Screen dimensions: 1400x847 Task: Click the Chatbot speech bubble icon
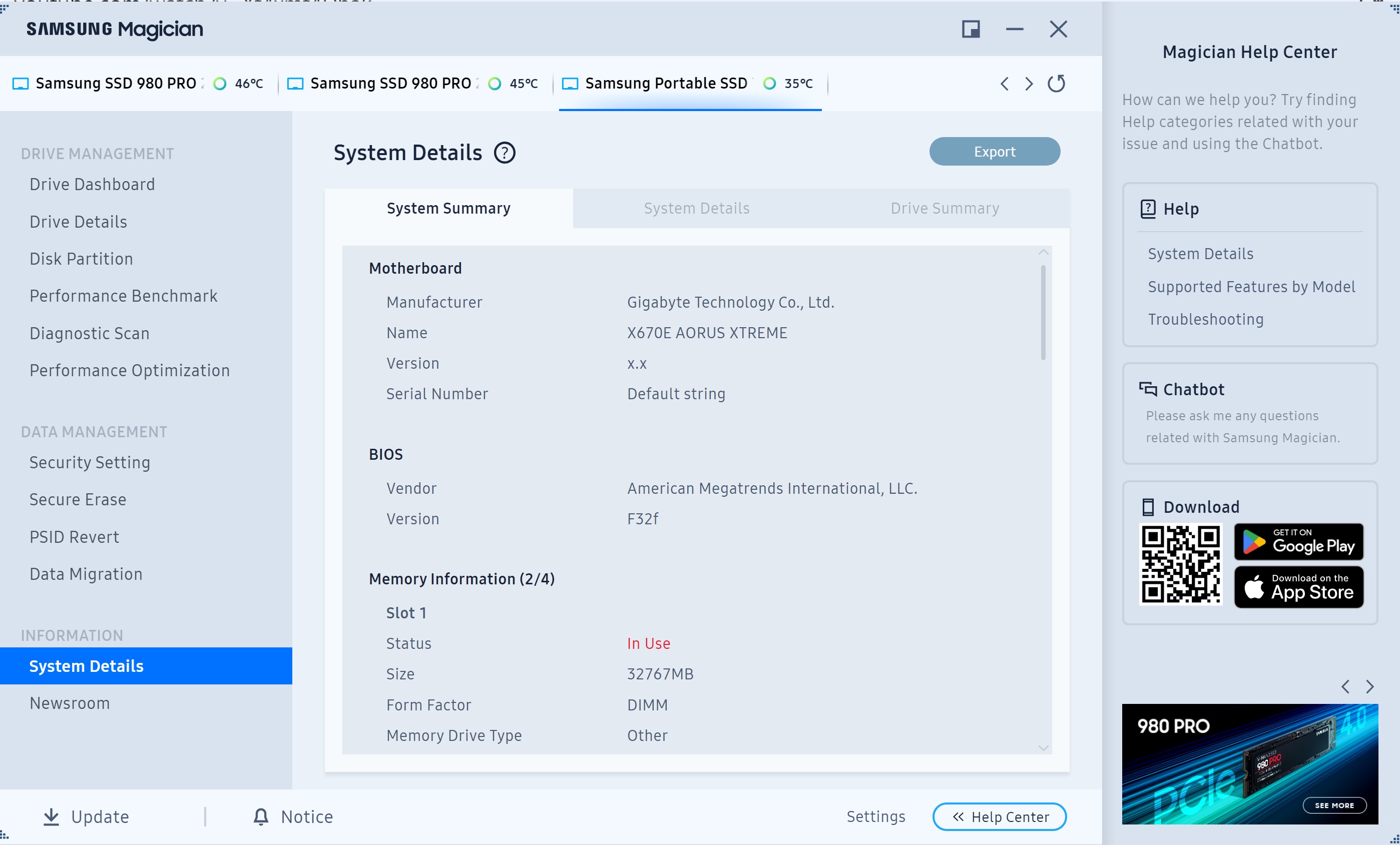1148,389
